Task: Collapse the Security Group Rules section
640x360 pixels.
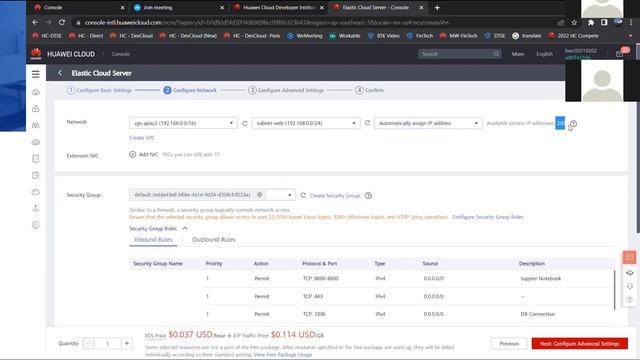Action: click(x=184, y=228)
